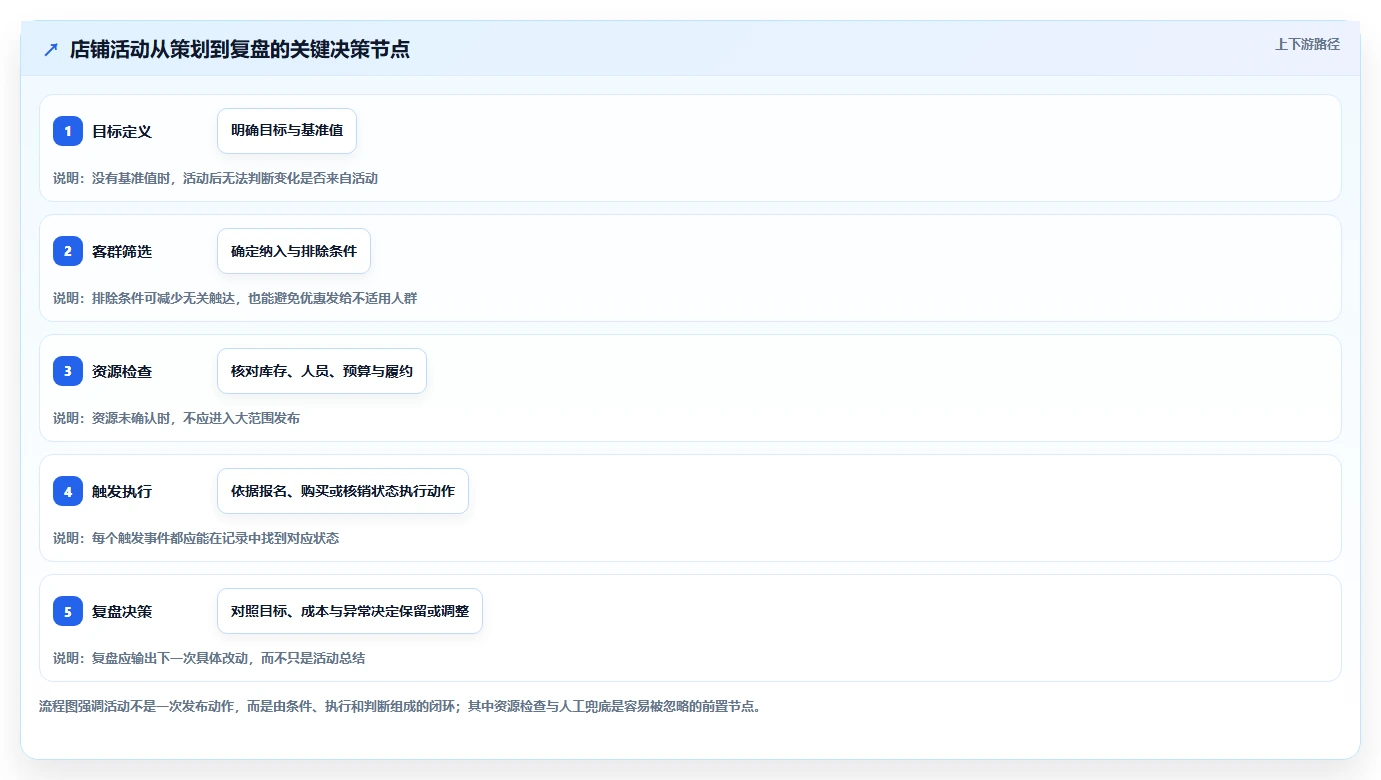Click the title 店铺活动从策划到复盘的关键决策节点
The image size is (1381, 780).
240,49
